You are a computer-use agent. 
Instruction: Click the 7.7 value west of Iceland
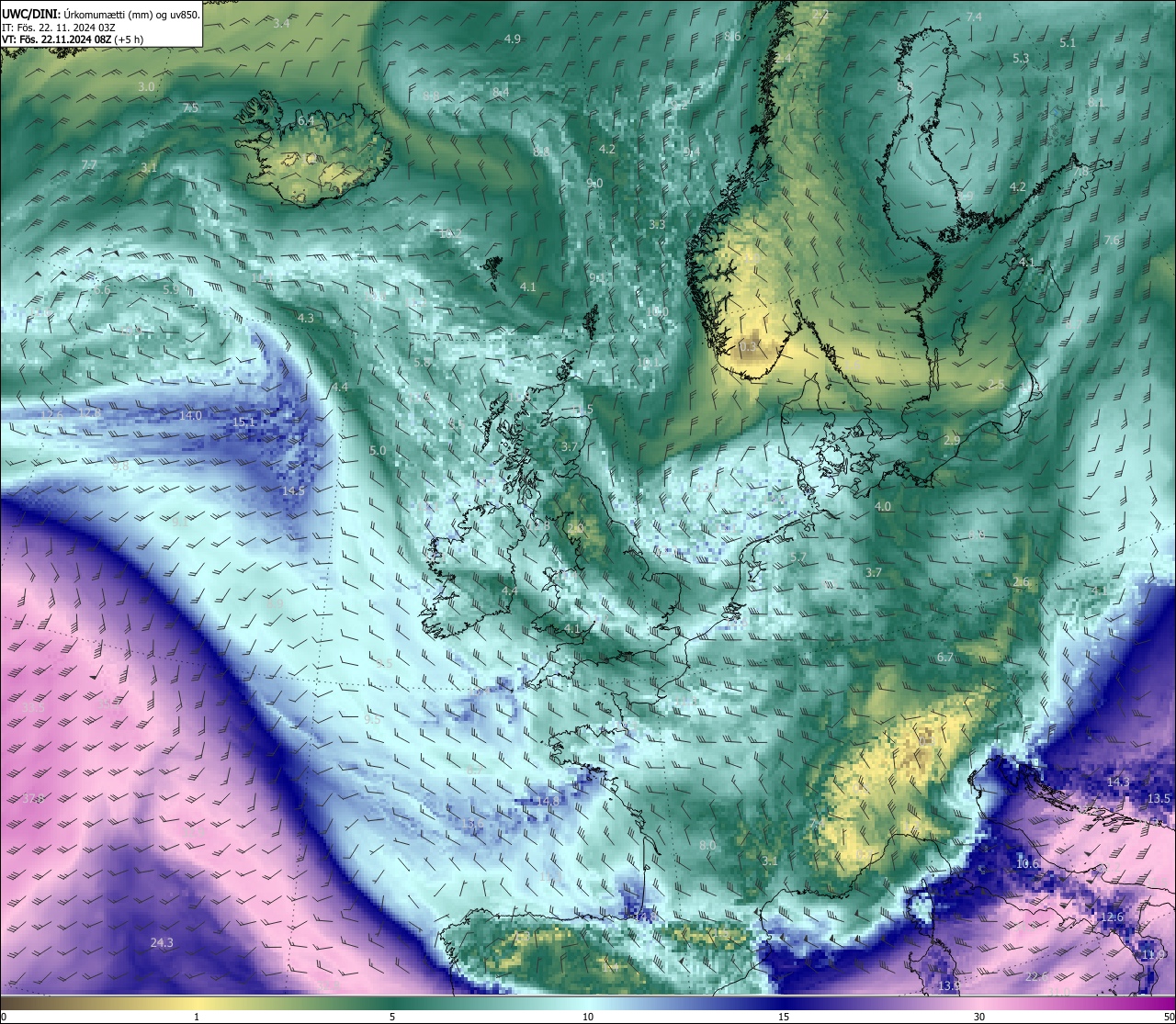click(89, 164)
